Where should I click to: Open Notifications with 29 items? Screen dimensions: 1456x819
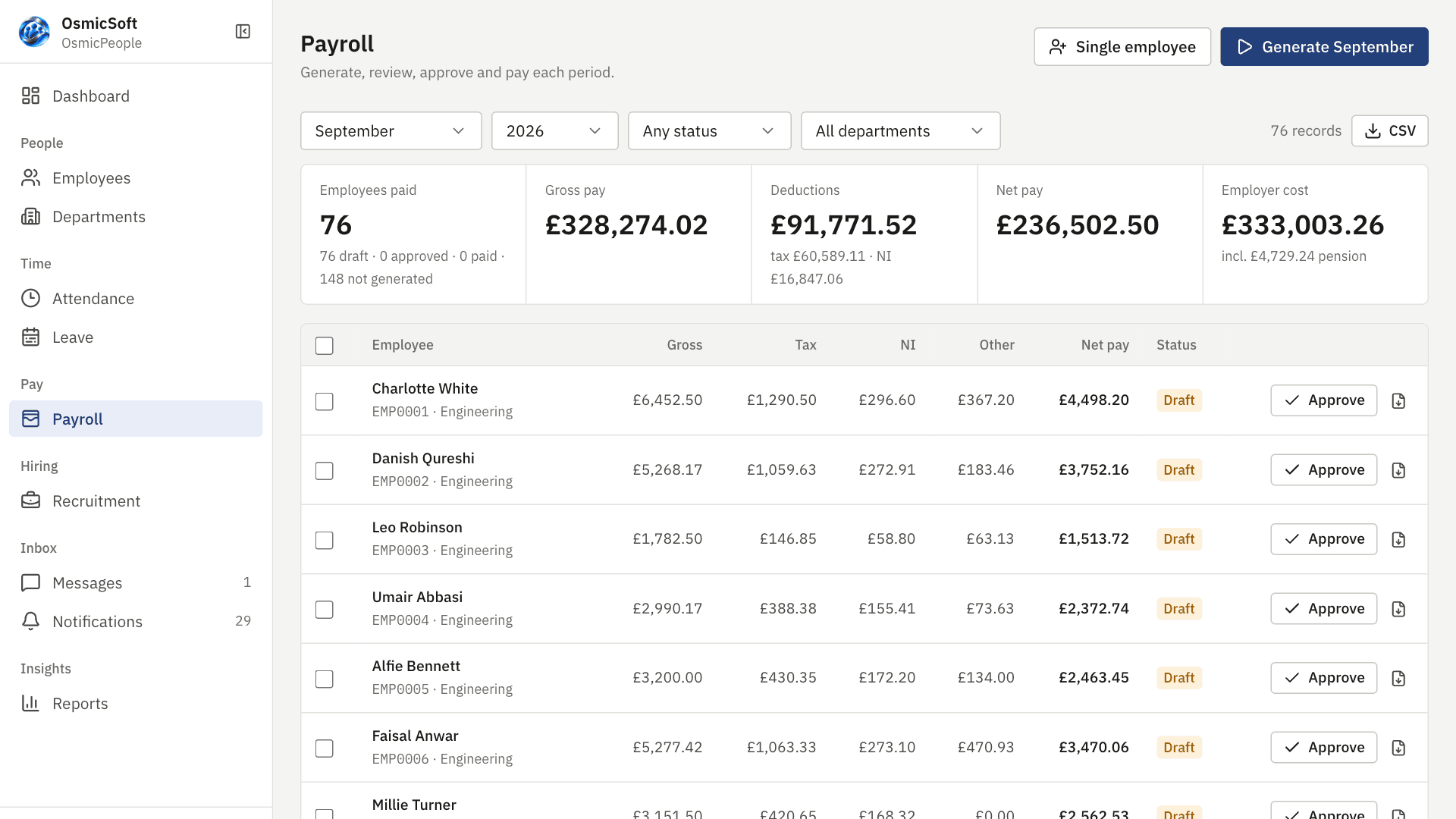[x=136, y=622]
